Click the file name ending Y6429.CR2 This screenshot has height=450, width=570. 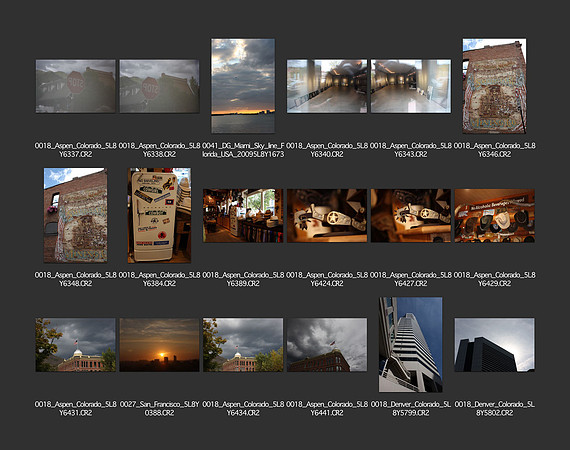[494, 279]
